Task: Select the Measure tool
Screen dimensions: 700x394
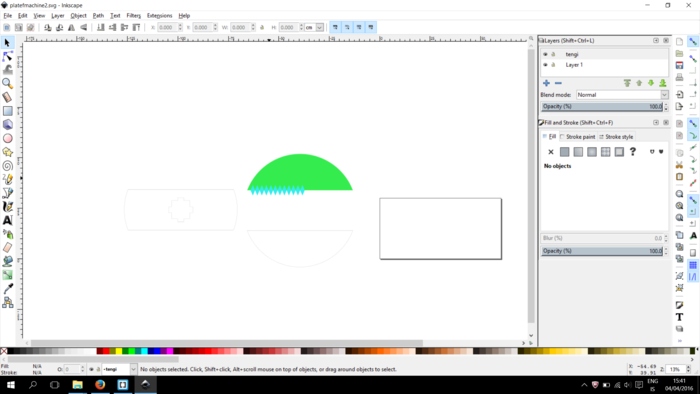Action: (x=7, y=97)
